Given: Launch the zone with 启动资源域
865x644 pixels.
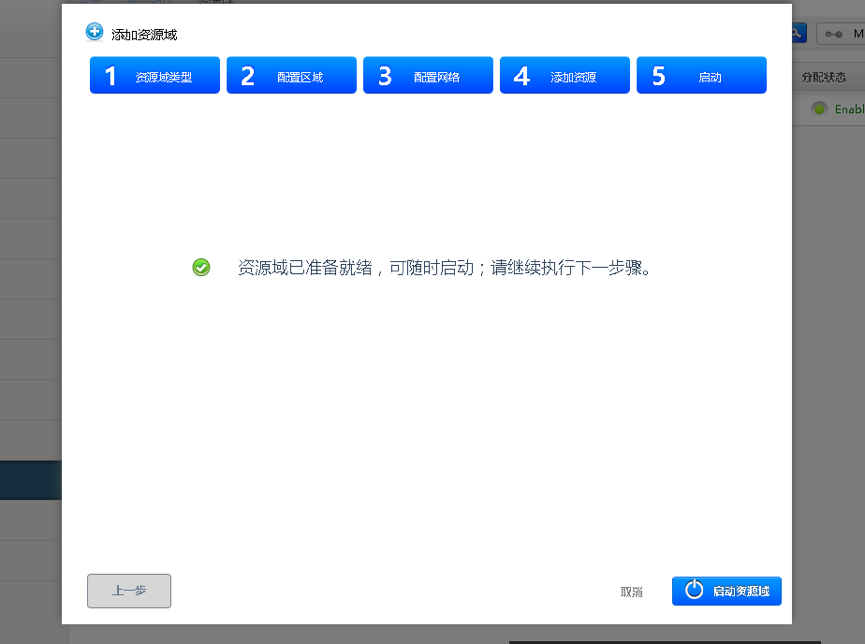Looking at the screenshot, I should coord(727,591).
